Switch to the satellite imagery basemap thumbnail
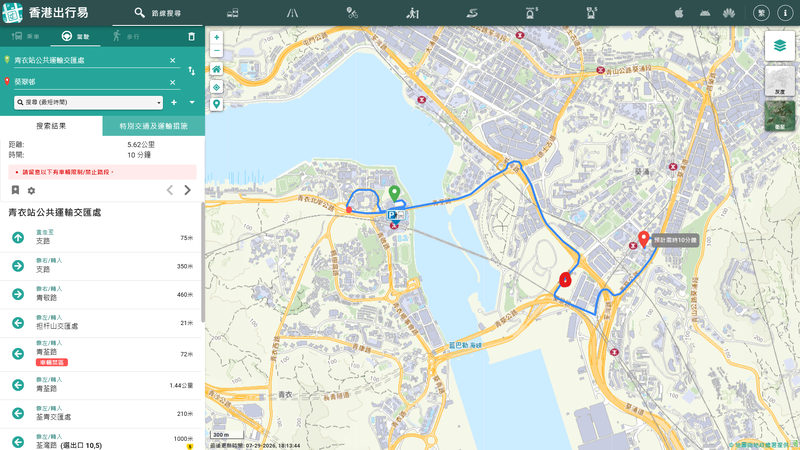Viewport: 800px width, 450px height. [x=780, y=115]
